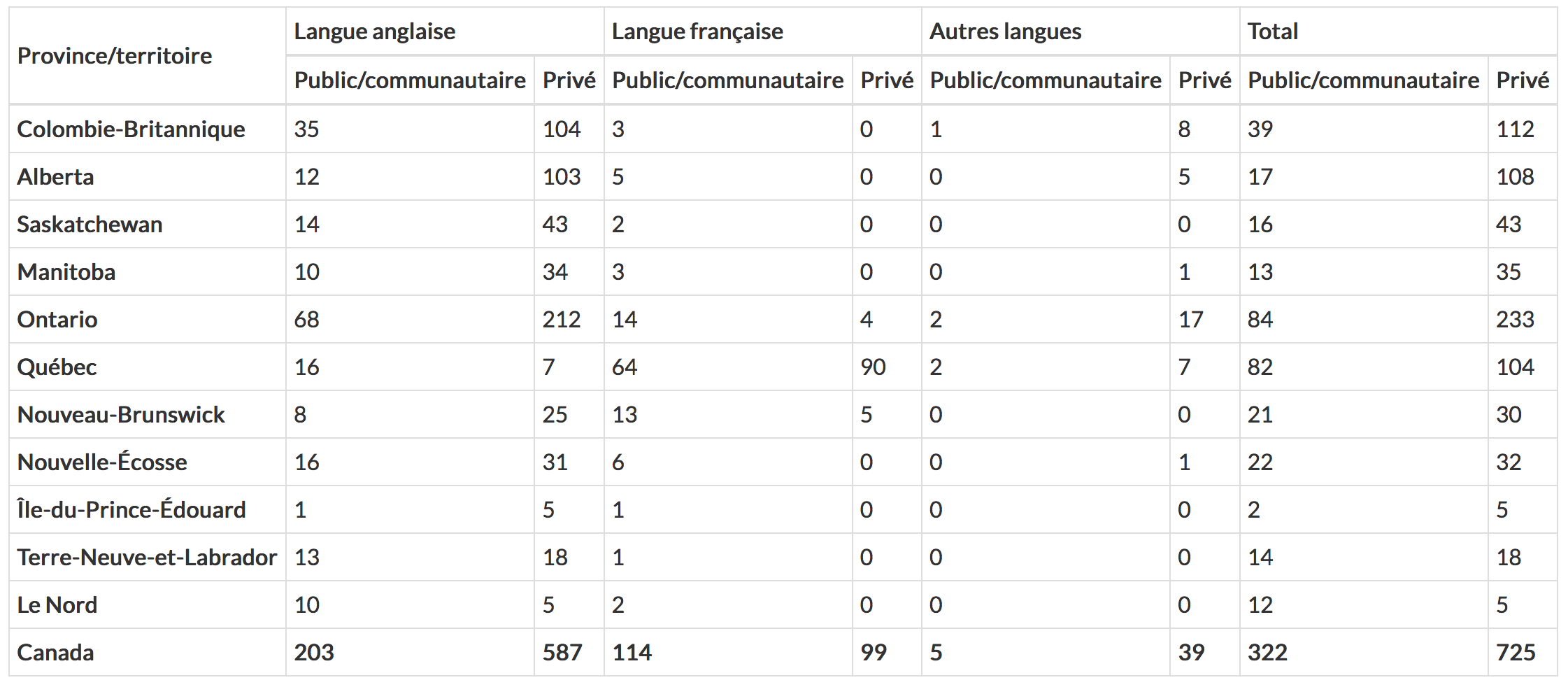The width and height of the screenshot is (1568, 687).
Task: Click the Privé subheader under Total
Action: pos(1522,80)
